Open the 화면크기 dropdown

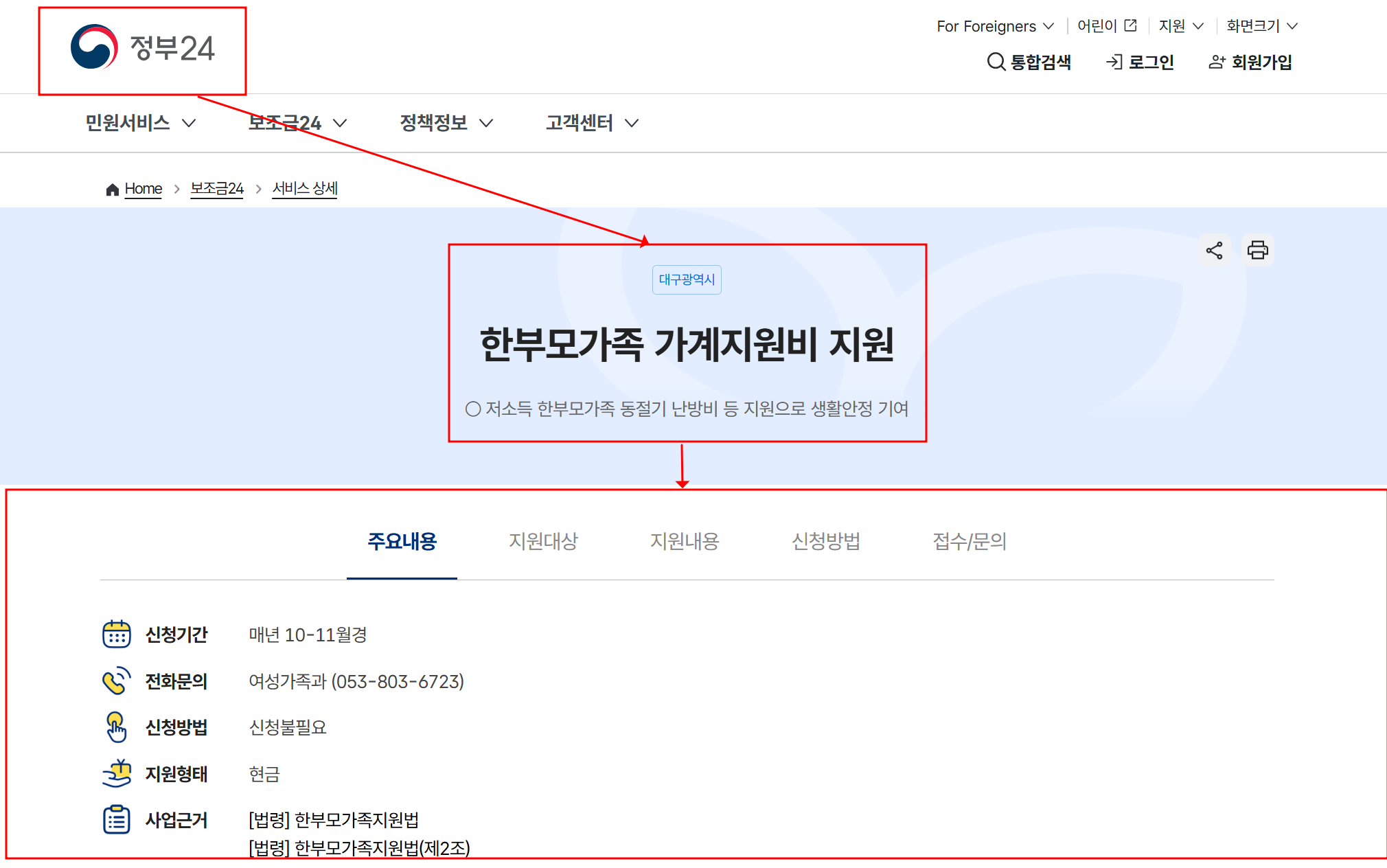[x=1261, y=26]
